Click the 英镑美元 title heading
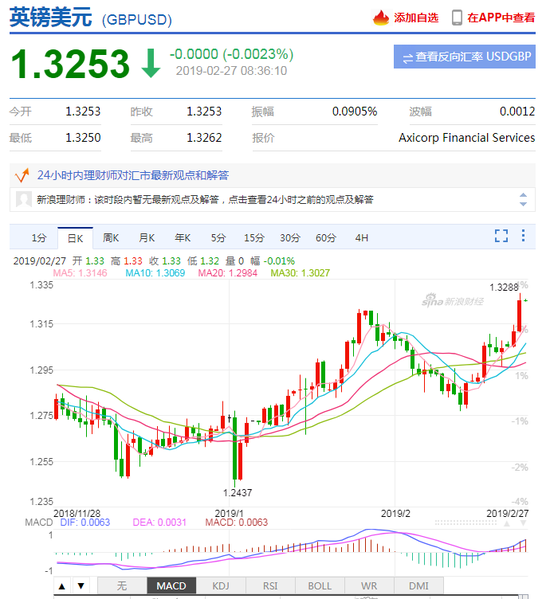The image size is (550, 599). 51,18
